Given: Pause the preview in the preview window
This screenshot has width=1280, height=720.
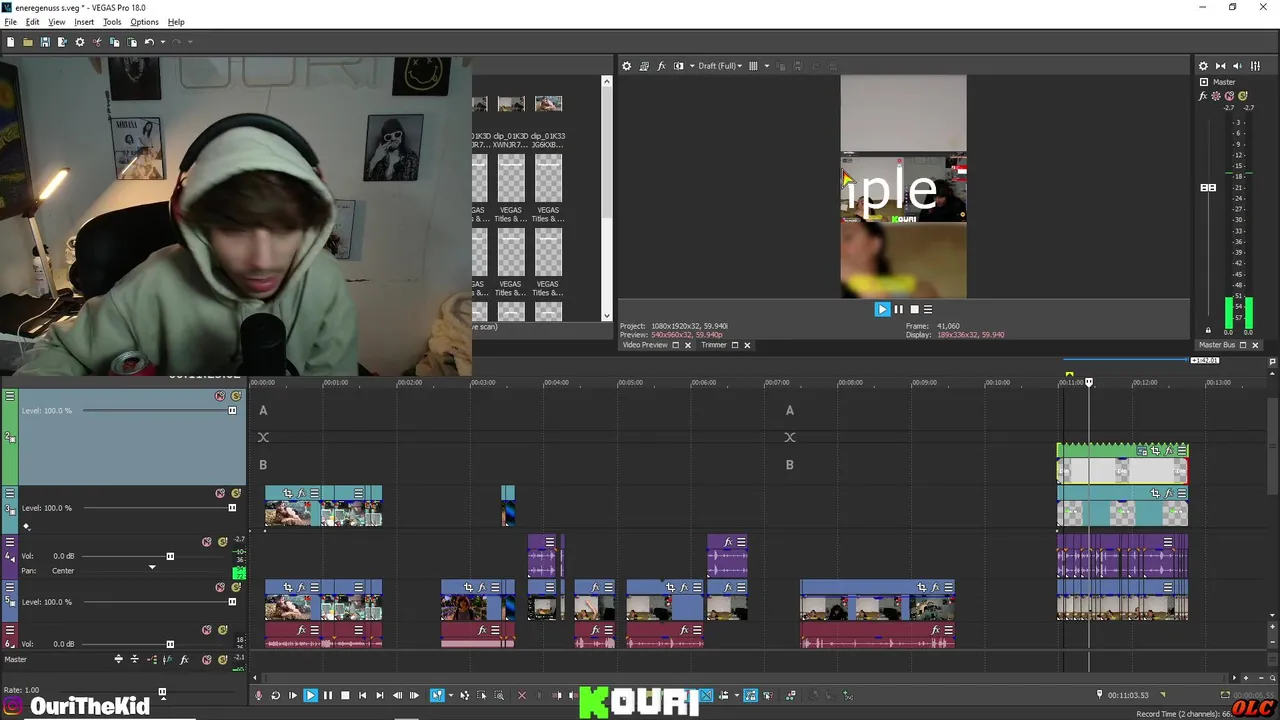Looking at the screenshot, I should pyautogui.click(x=898, y=309).
